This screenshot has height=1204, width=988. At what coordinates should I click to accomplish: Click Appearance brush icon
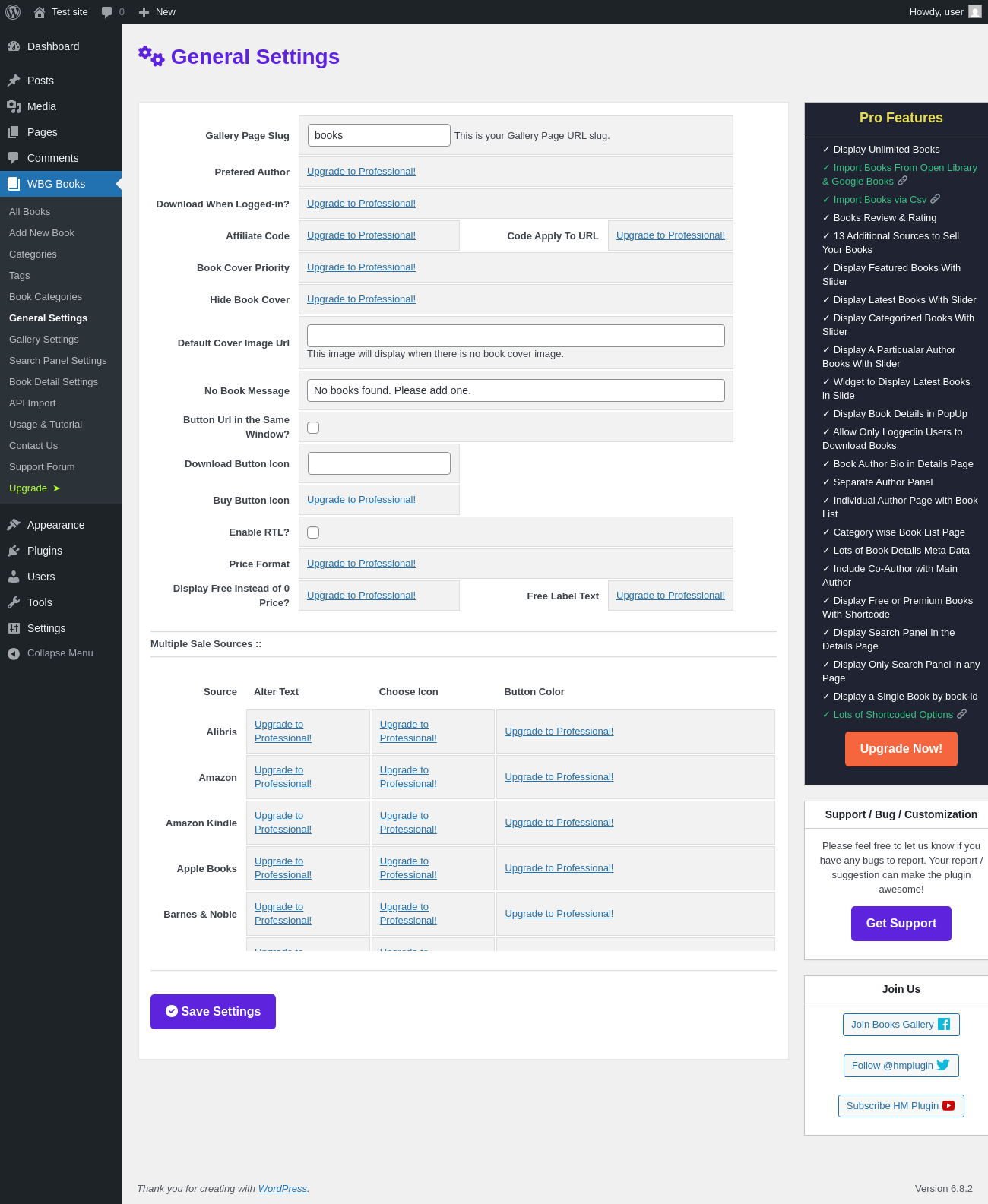click(14, 525)
